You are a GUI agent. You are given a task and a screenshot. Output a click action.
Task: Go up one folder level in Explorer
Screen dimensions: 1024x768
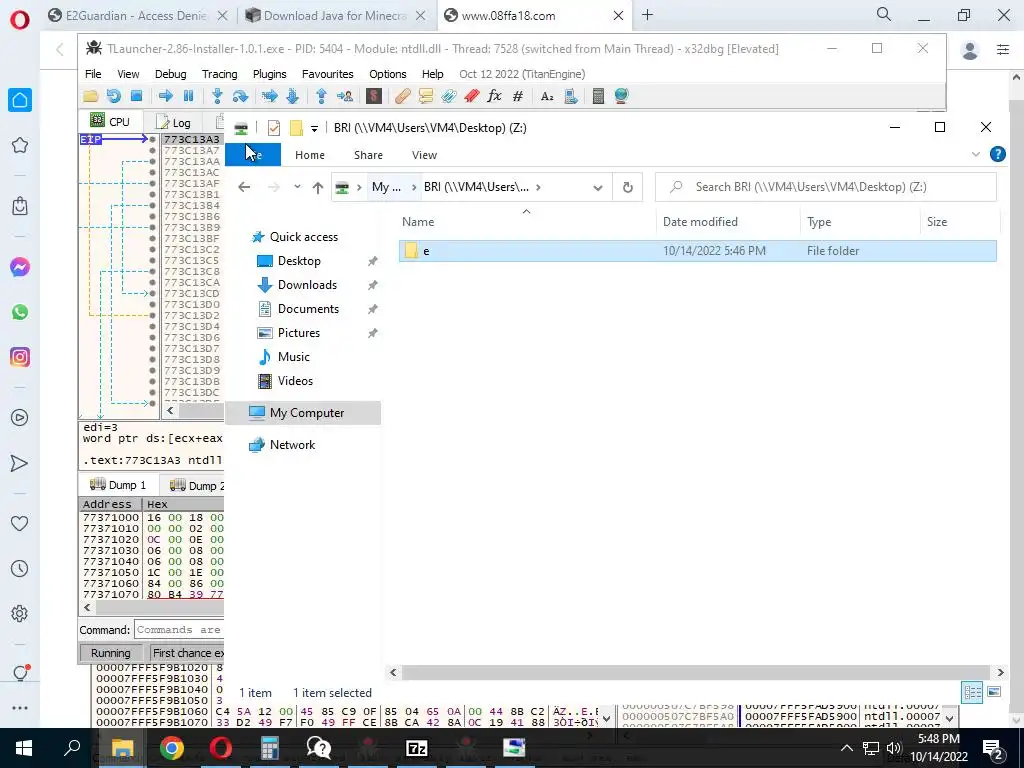point(318,187)
